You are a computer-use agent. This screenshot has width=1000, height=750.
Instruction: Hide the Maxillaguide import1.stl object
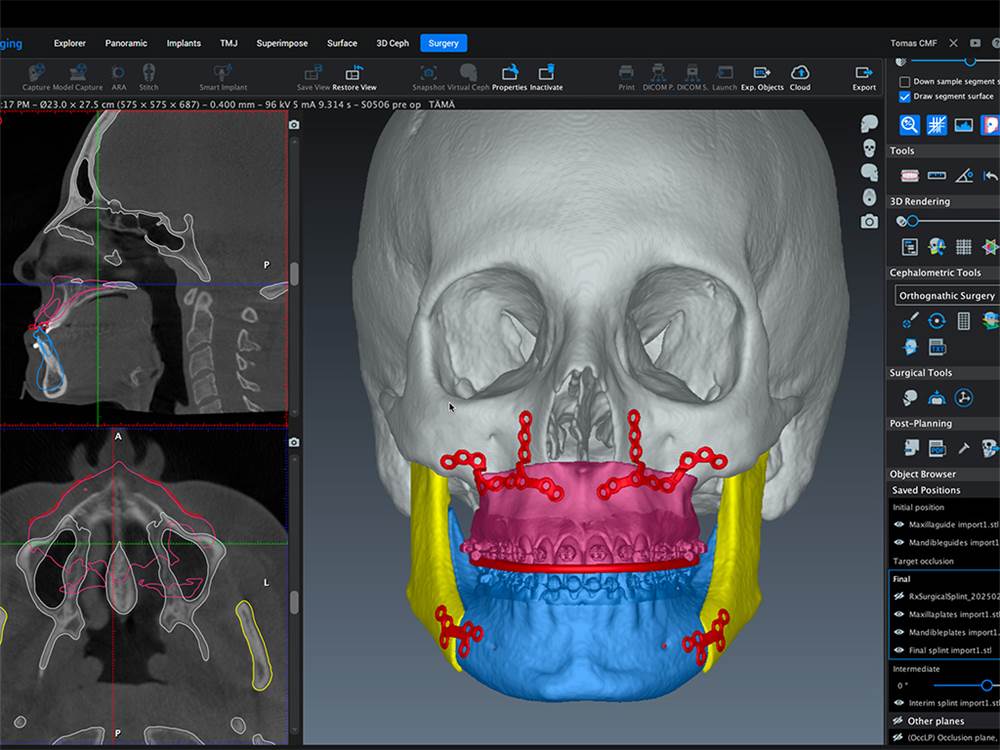[x=899, y=524]
